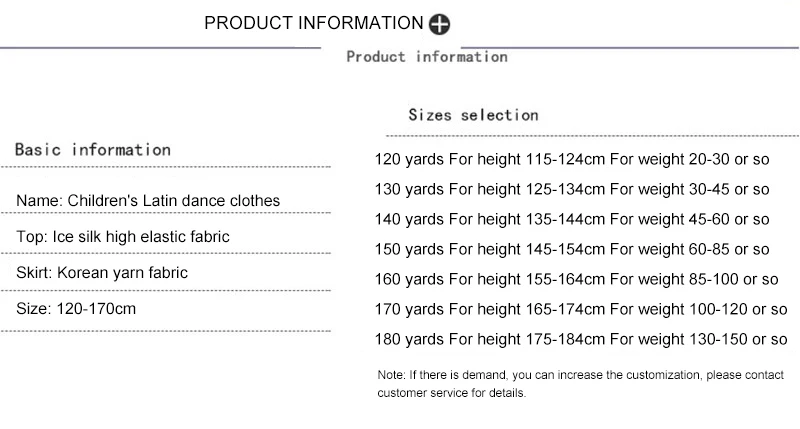Viewport: 800px width, 429px height.
Task: Select the 120 yards size row
Action: tap(572, 159)
